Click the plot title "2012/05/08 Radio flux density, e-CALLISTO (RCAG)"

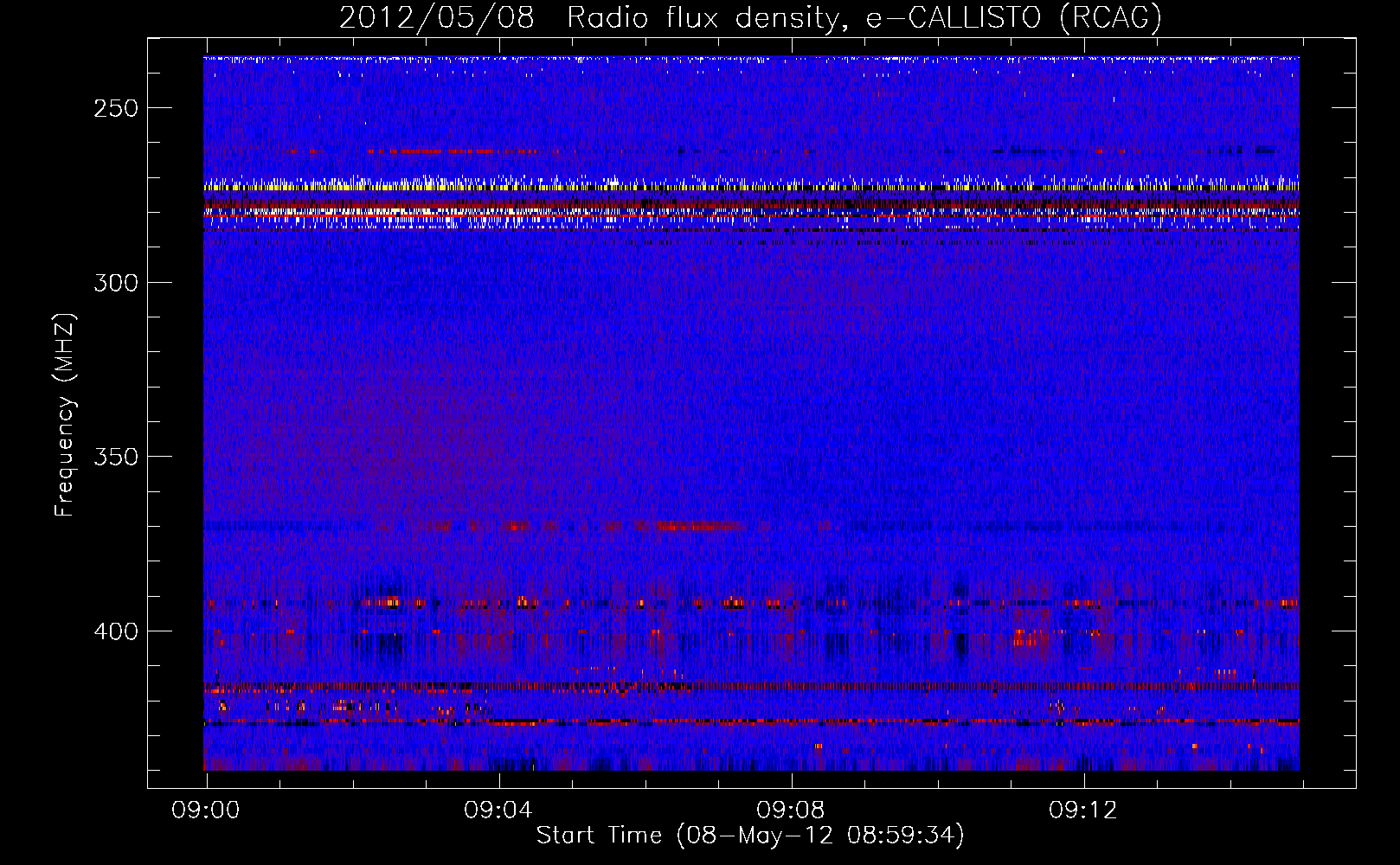[x=750, y=17]
